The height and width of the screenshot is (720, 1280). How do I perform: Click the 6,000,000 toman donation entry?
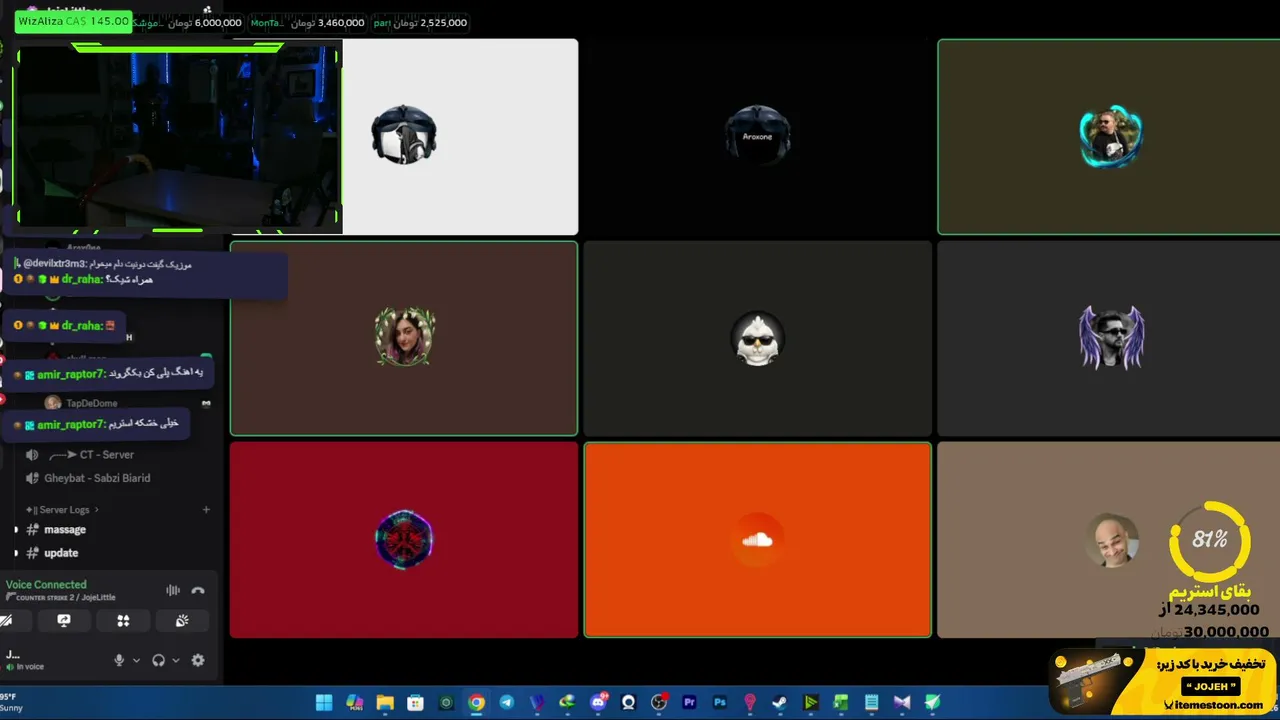[x=190, y=22]
